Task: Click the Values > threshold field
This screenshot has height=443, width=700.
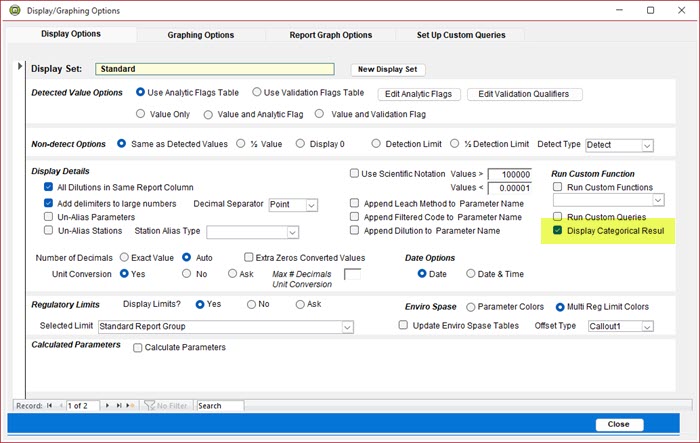Action: click(509, 174)
